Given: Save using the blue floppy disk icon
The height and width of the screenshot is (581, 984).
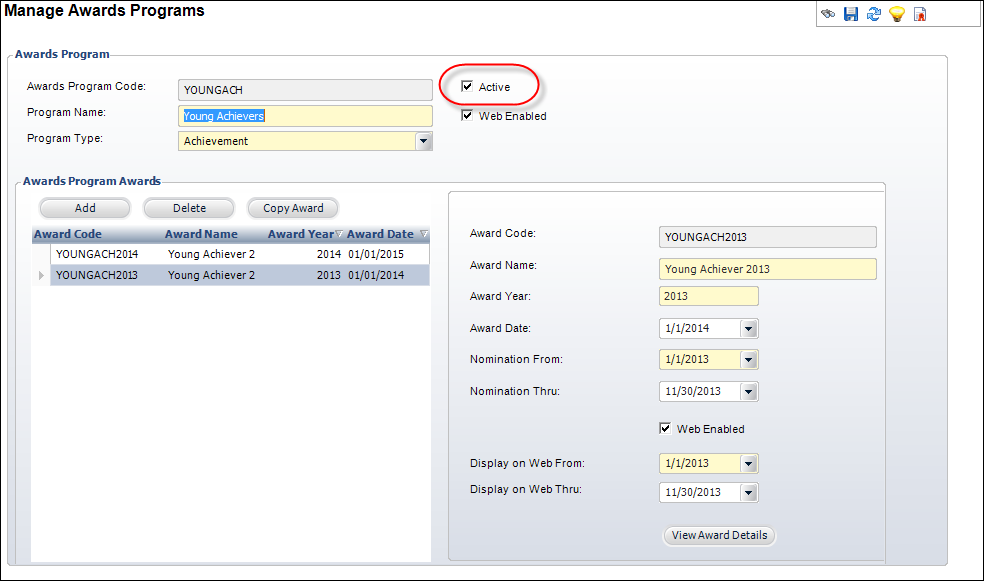Looking at the screenshot, I should coord(850,14).
